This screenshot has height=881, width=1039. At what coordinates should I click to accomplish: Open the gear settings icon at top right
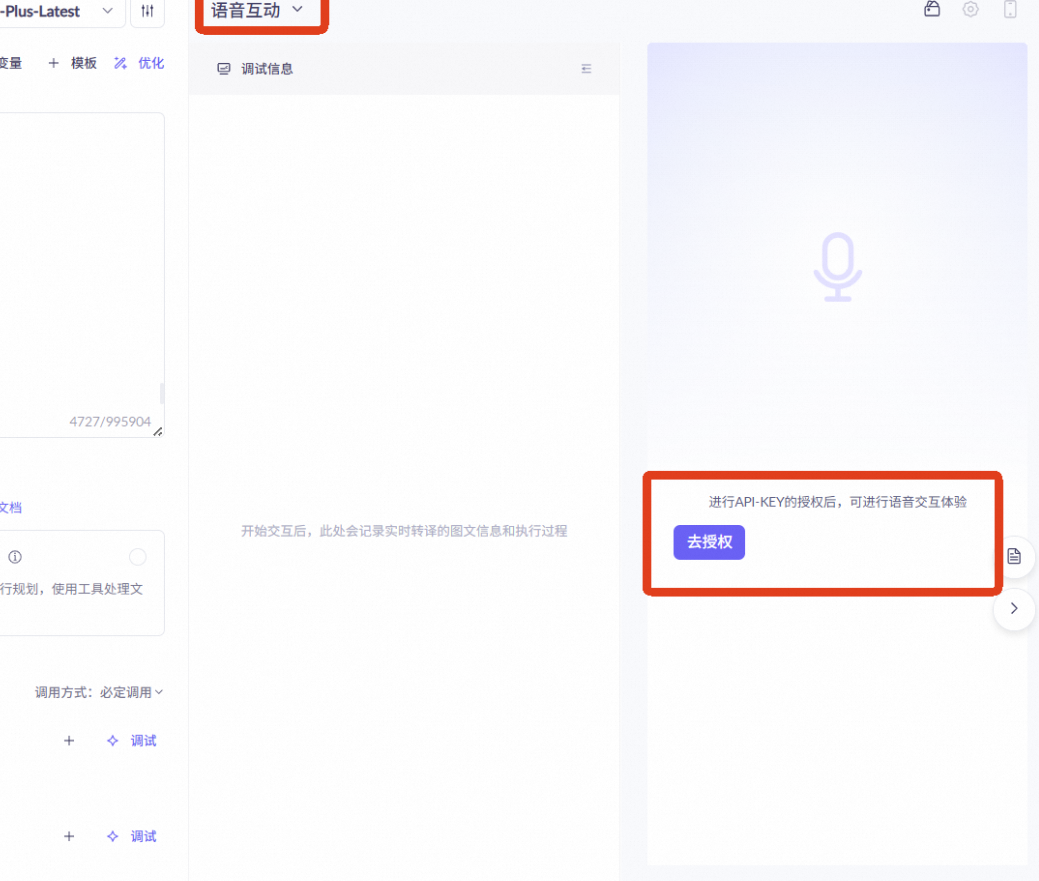971,9
